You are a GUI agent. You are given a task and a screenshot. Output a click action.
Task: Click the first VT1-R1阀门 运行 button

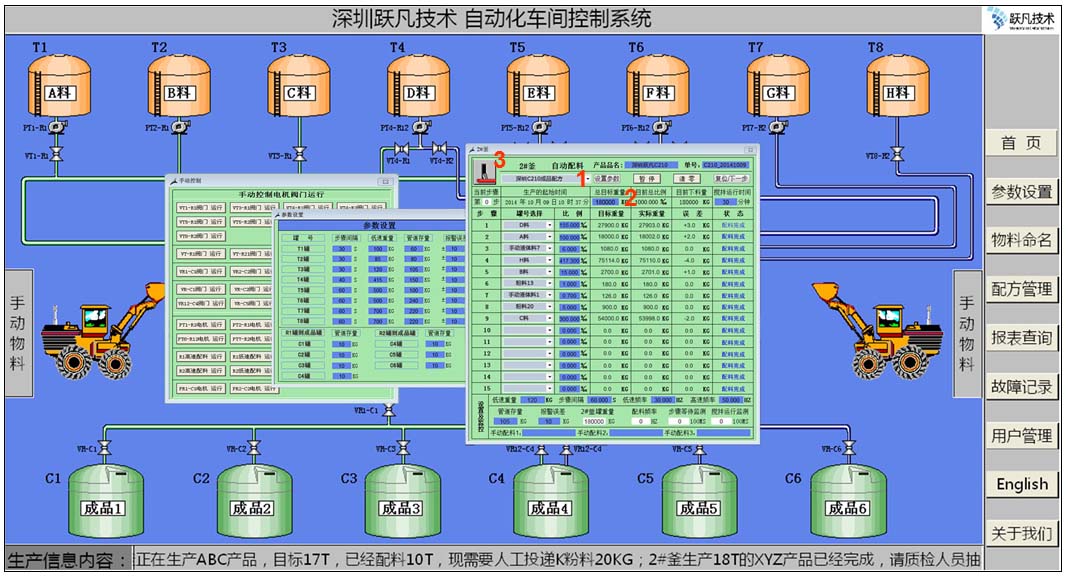click(201, 208)
